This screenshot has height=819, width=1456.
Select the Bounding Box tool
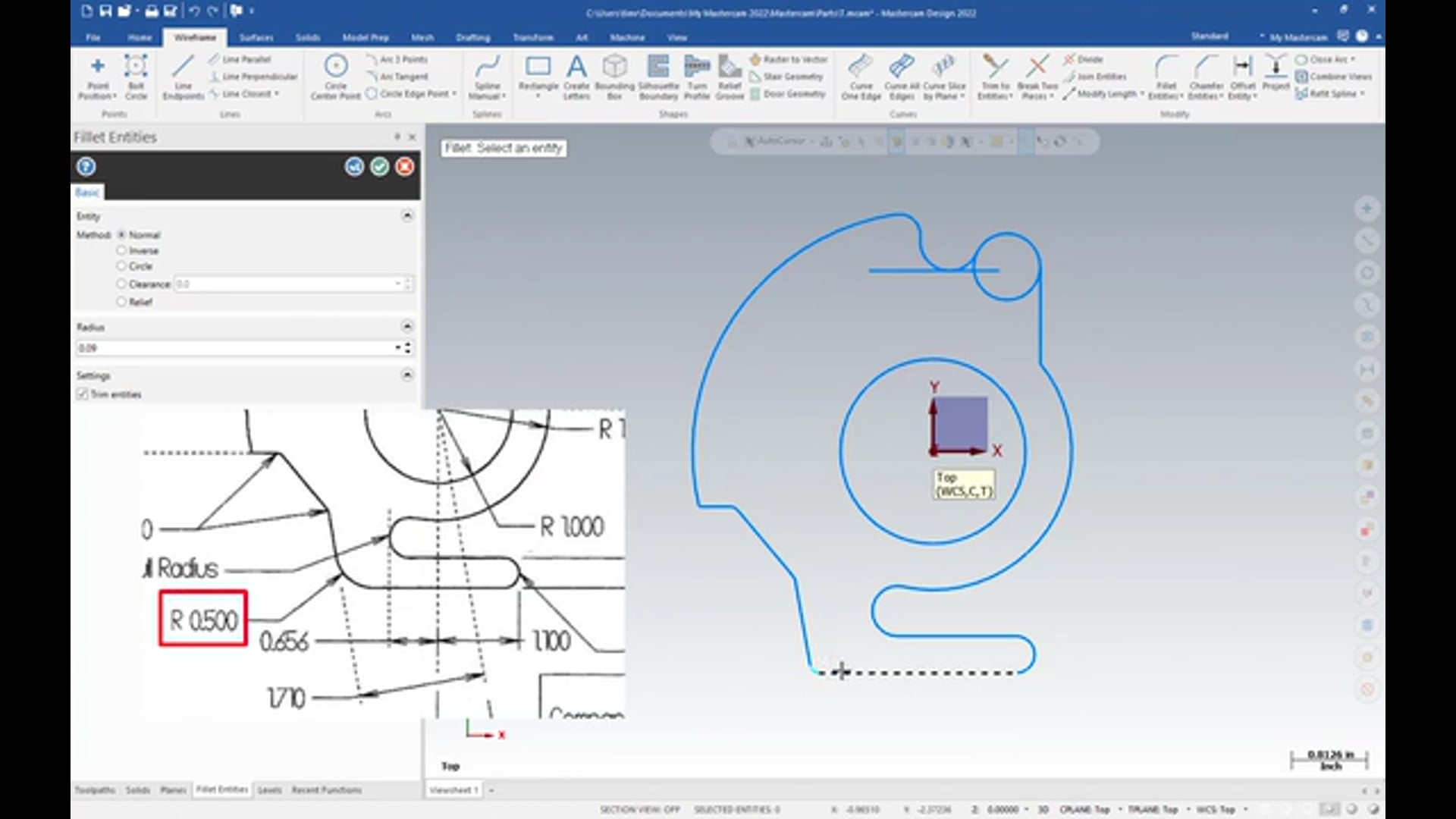point(614,77)
